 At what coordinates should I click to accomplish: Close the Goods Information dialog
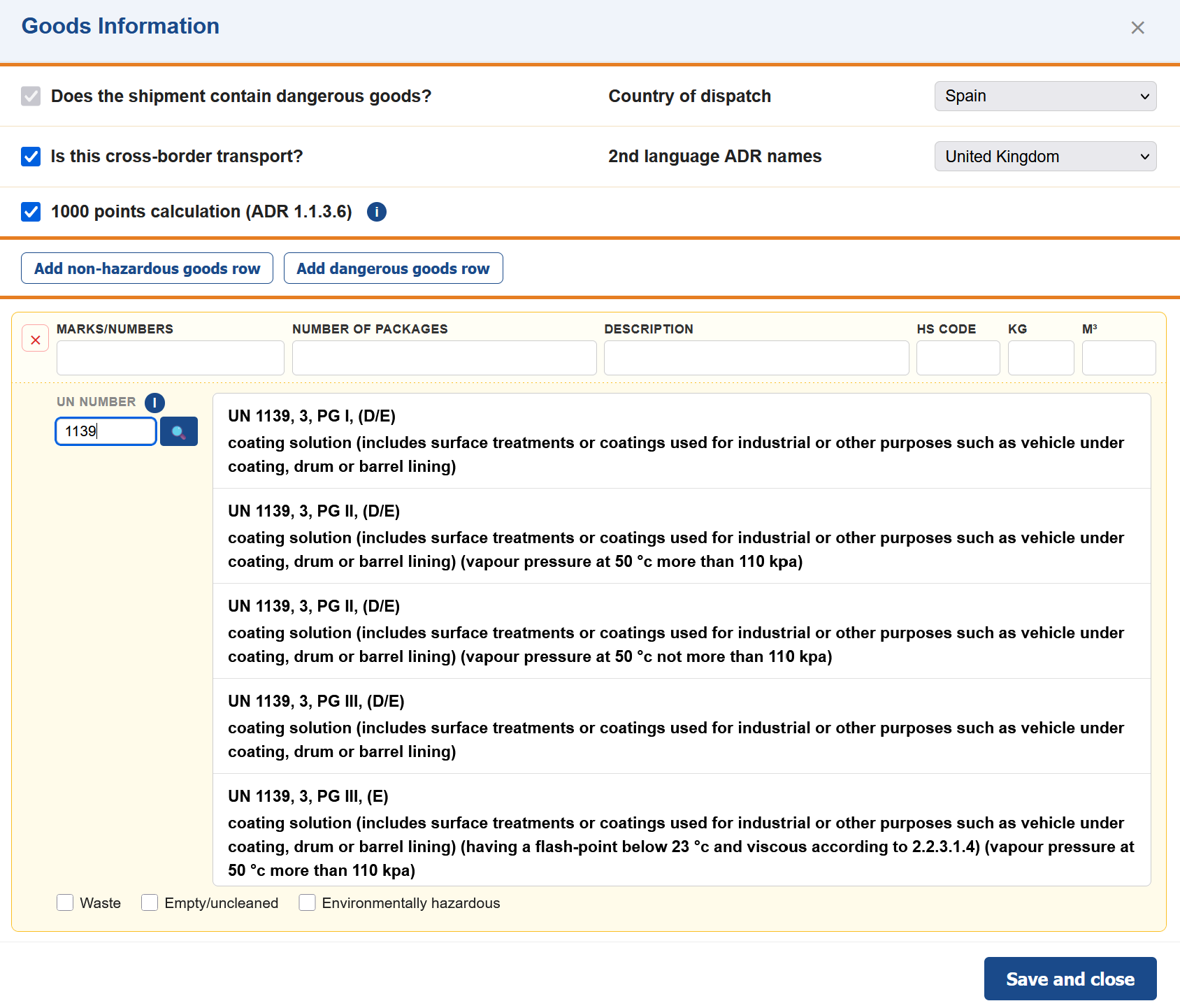click(1137, 28)
